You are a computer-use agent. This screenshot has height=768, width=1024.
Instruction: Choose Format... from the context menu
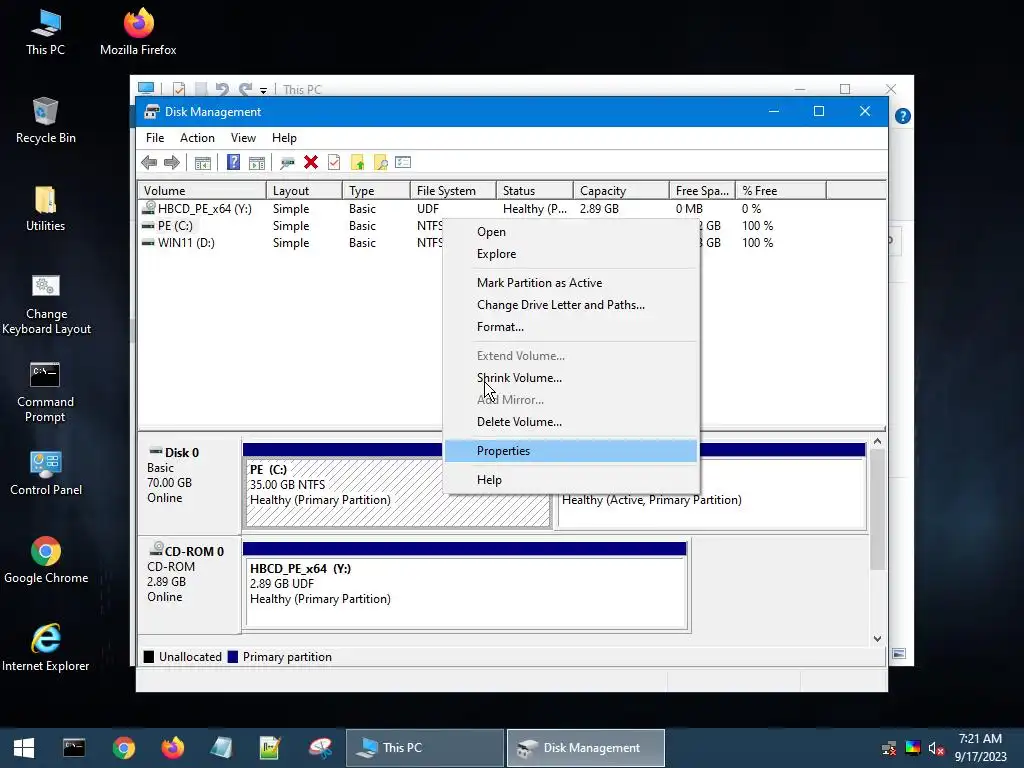click(x=571, y=327)
